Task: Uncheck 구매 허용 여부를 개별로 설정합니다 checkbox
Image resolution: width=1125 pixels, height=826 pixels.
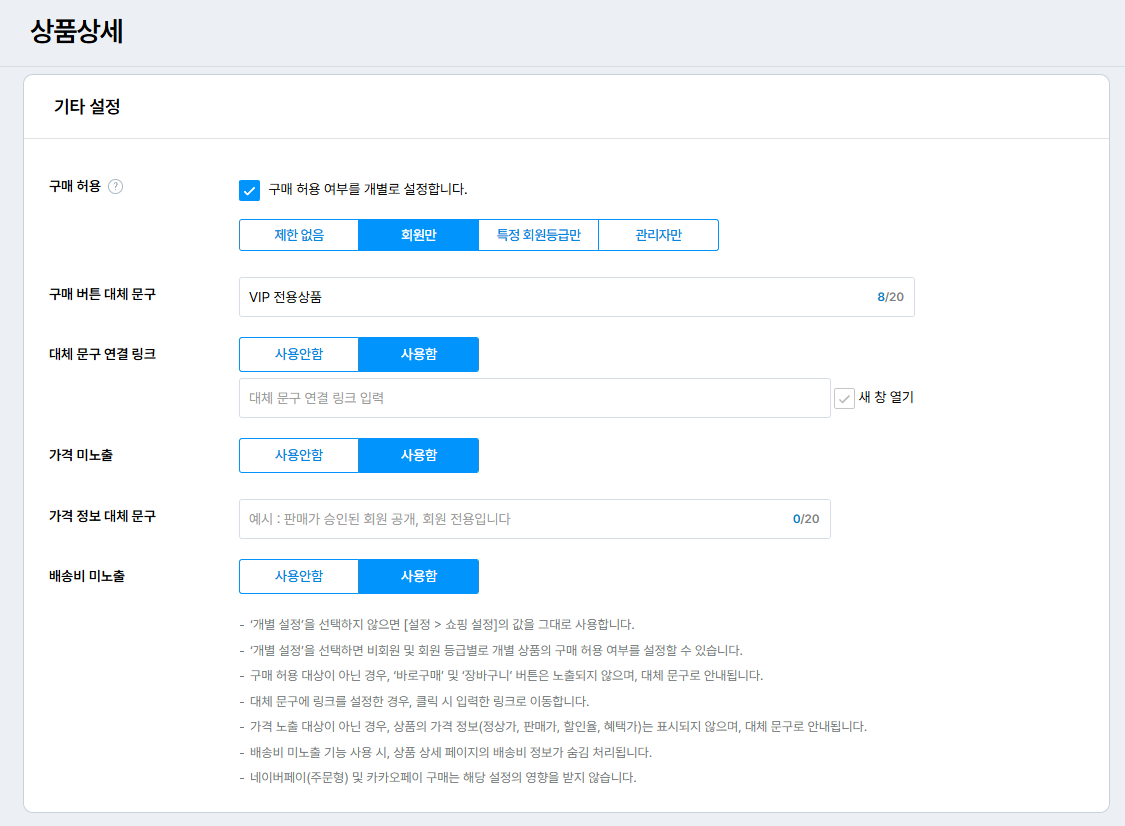Action: click(250, 190)
